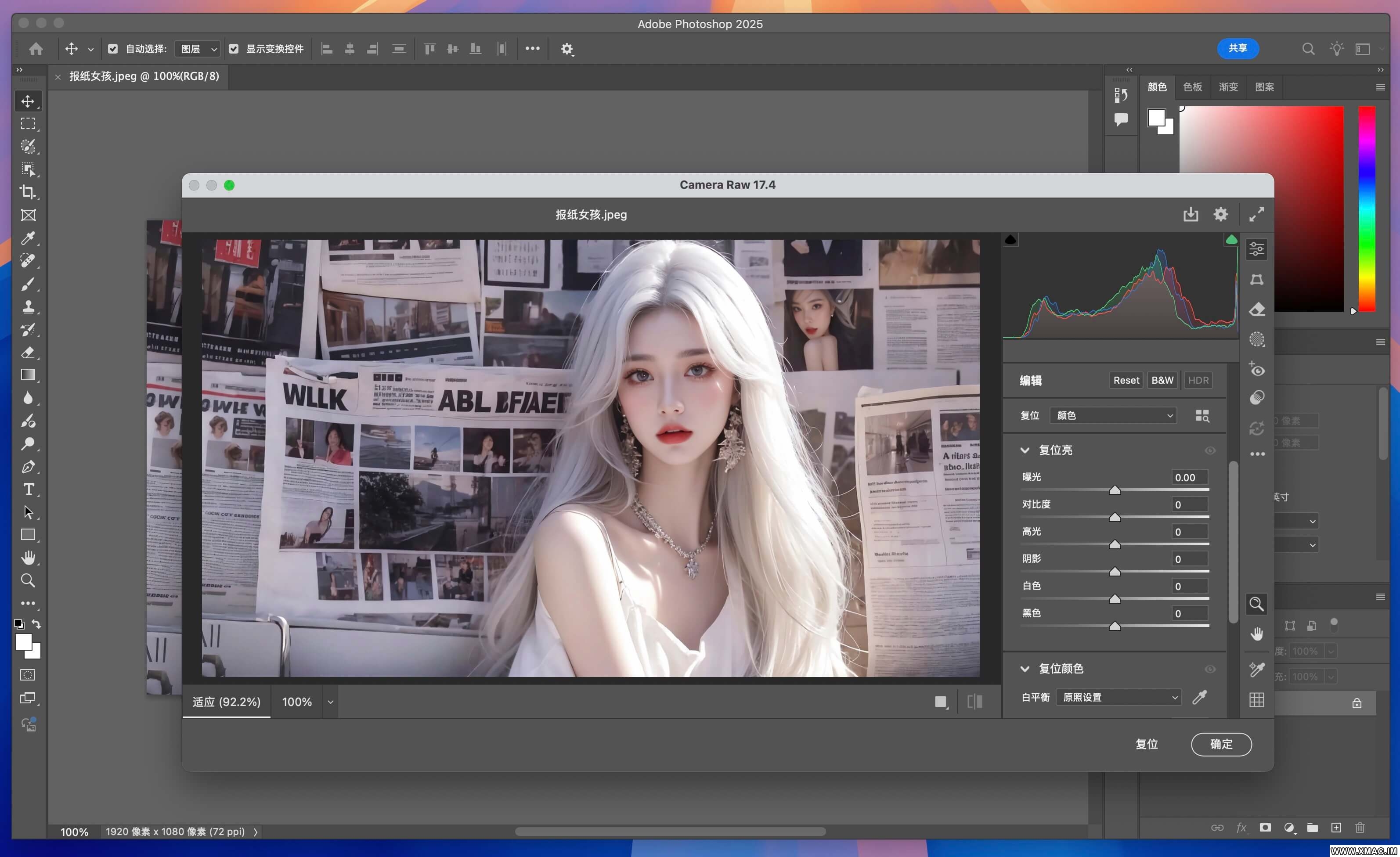Switch foreground and background colors

tap(36, 623)
